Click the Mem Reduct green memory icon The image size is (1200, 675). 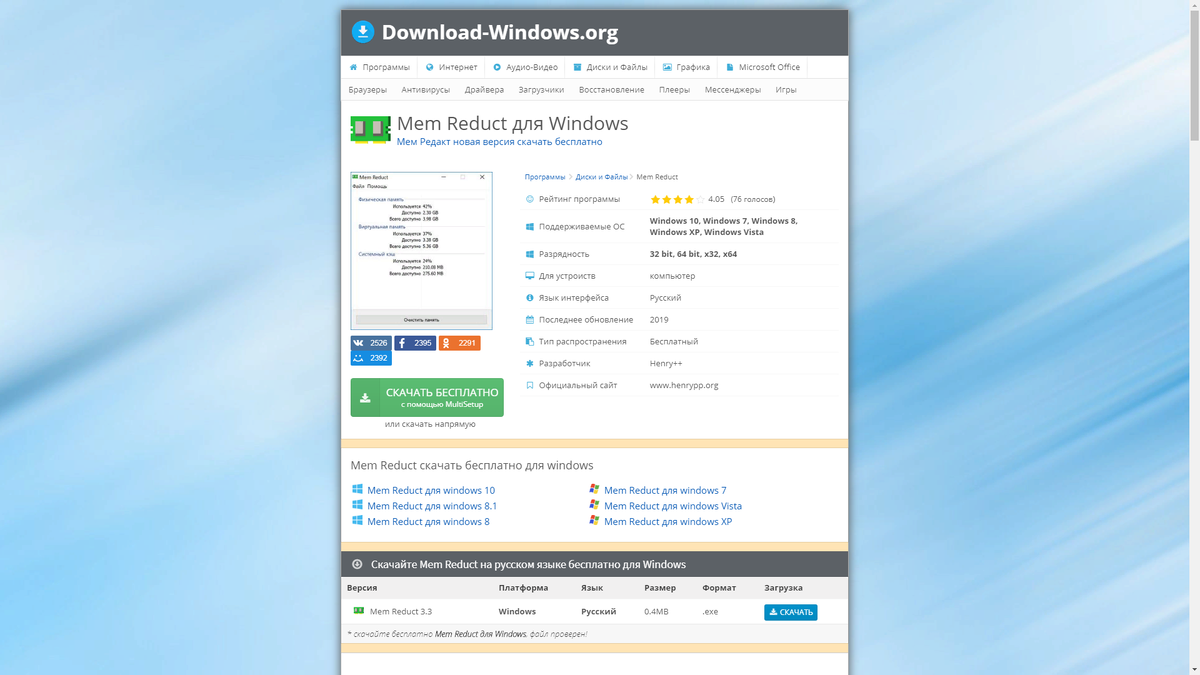(x=370, y=129)
